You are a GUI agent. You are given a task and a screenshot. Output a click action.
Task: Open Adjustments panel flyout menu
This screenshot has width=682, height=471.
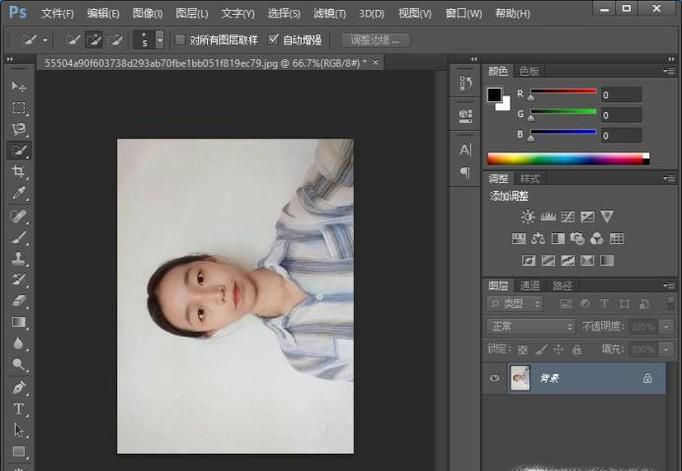click(x=669, y=179)
